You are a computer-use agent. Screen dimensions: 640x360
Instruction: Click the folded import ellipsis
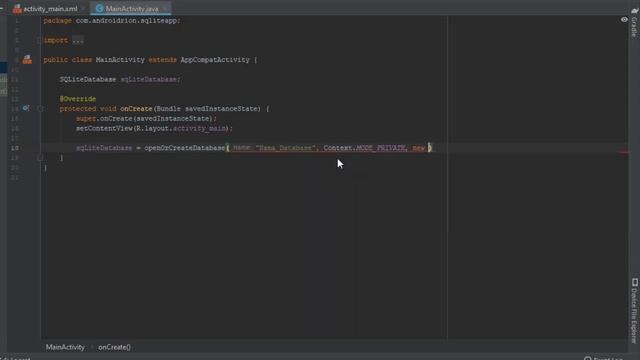pos(78,40)
